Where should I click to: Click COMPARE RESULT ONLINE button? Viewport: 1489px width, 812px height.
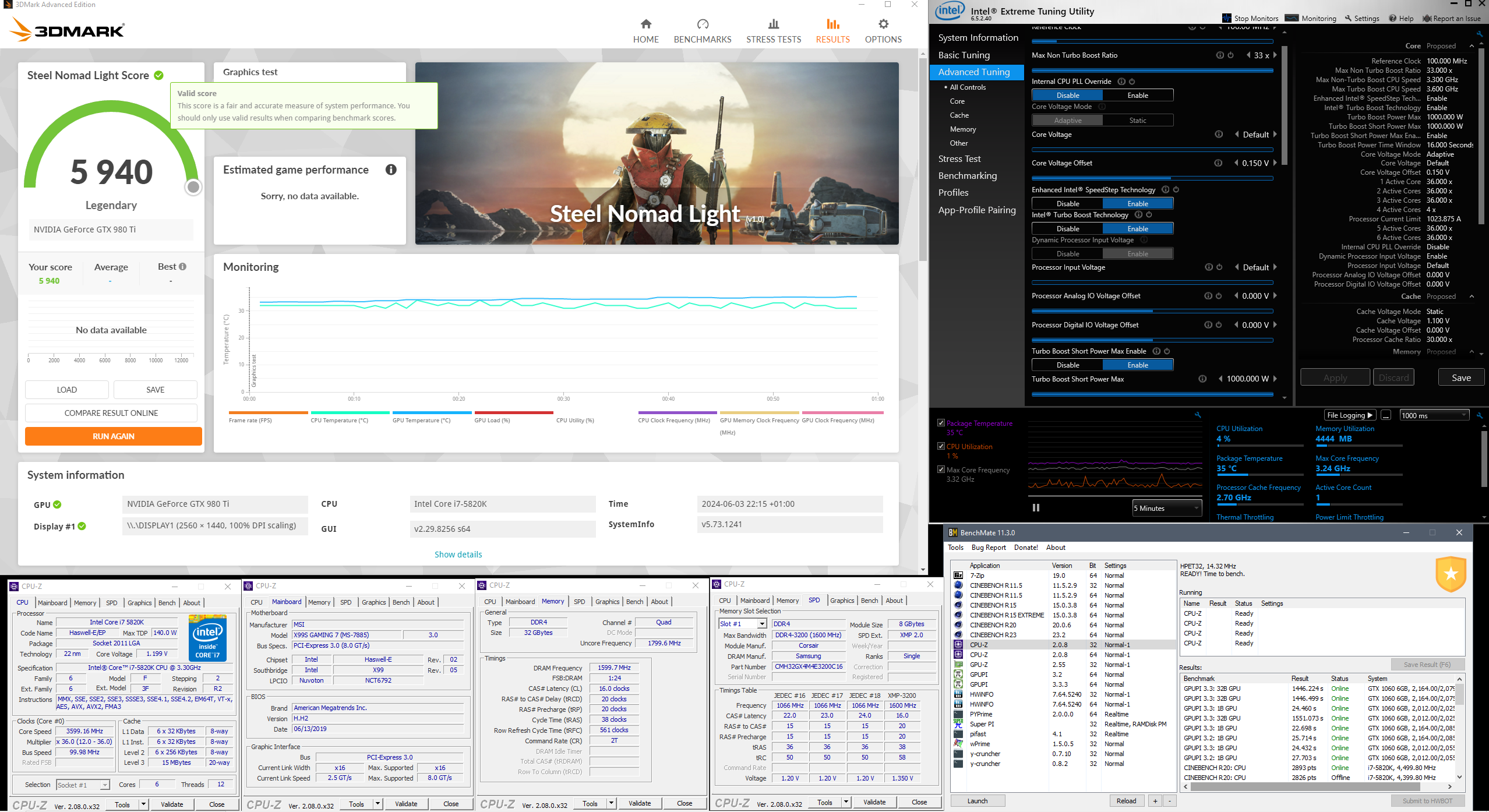tap(111, 413)
